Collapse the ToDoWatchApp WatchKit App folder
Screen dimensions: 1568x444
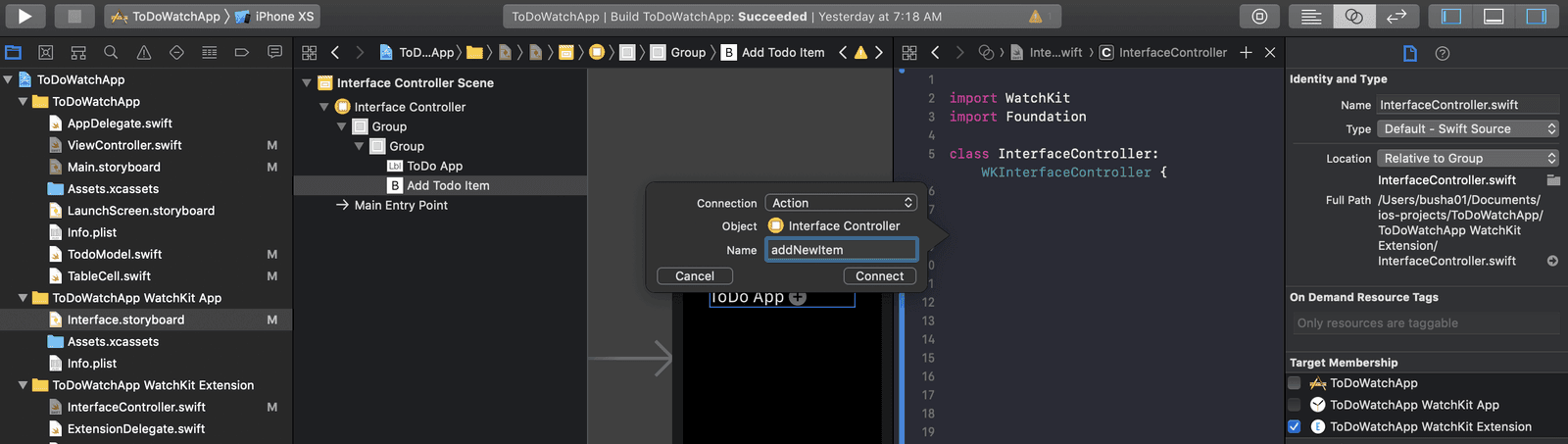23,298
